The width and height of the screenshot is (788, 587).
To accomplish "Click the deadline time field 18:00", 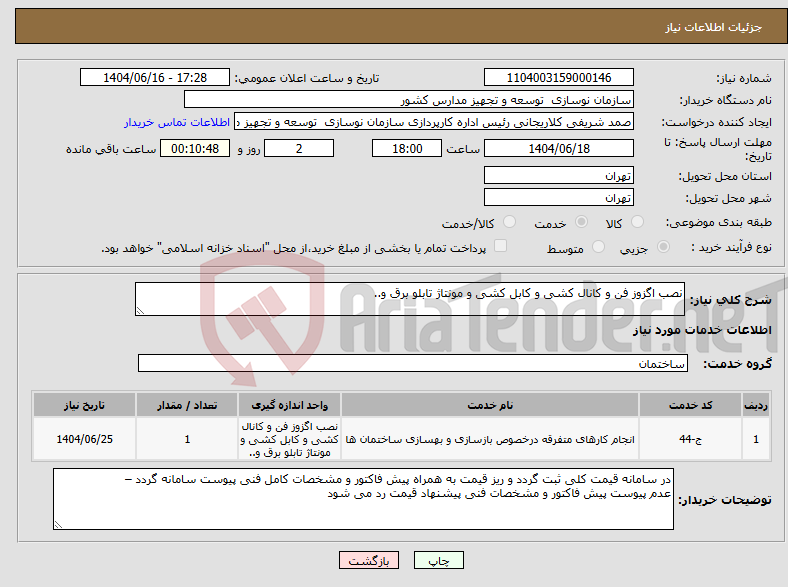I will click(x=407, y=148).
